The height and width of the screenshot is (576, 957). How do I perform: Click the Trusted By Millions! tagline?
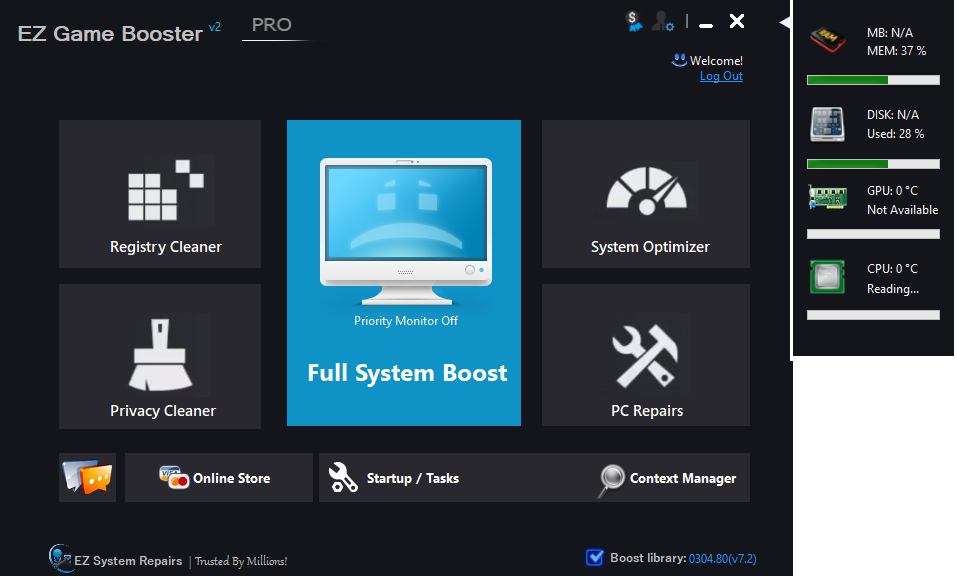241,561
